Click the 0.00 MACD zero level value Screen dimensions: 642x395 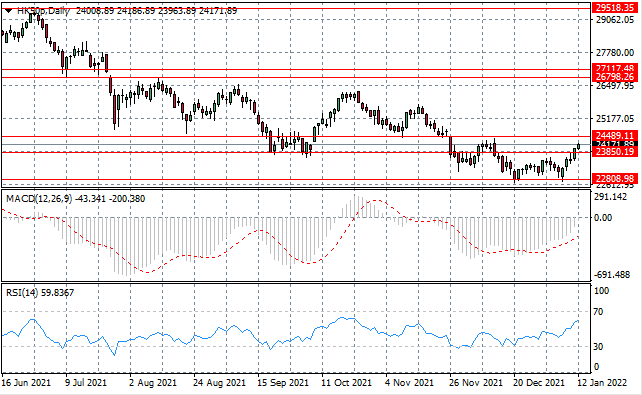tap(603, 217)
